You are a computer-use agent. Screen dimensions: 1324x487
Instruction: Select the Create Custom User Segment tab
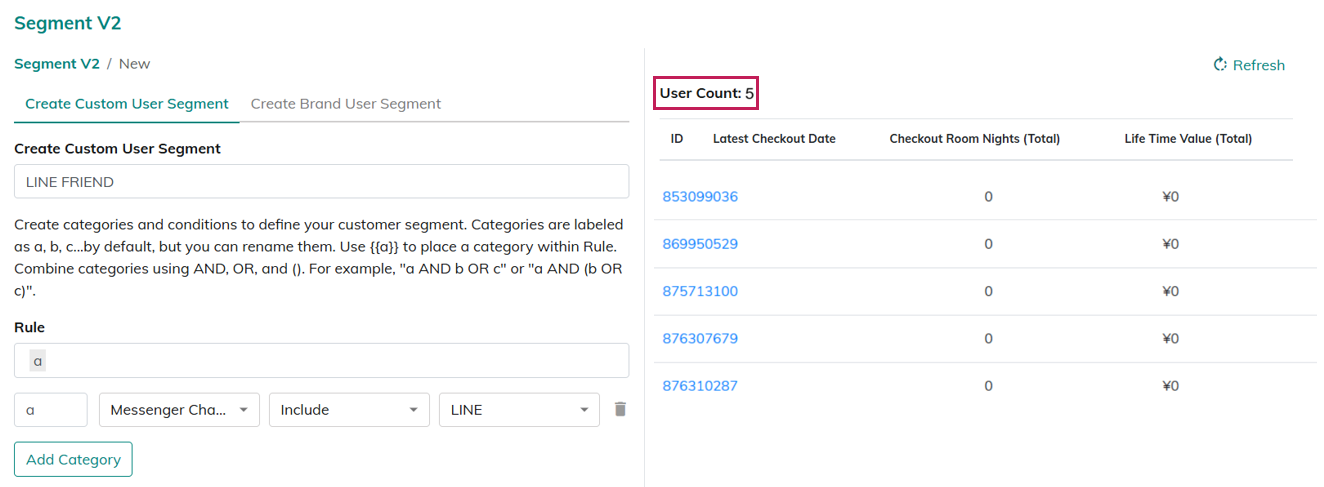click(127, 104)
